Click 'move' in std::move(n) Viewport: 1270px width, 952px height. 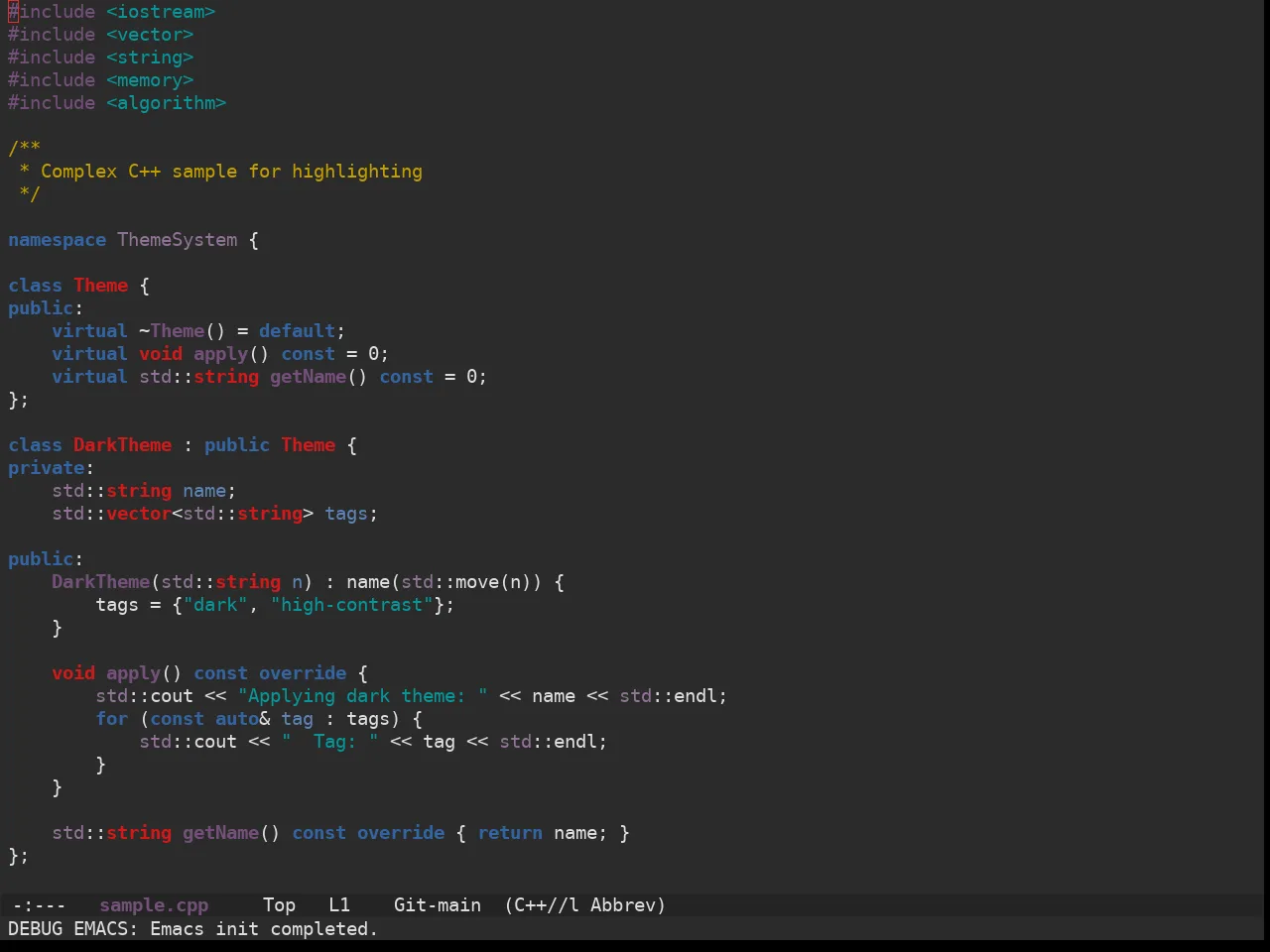[477, 582]
